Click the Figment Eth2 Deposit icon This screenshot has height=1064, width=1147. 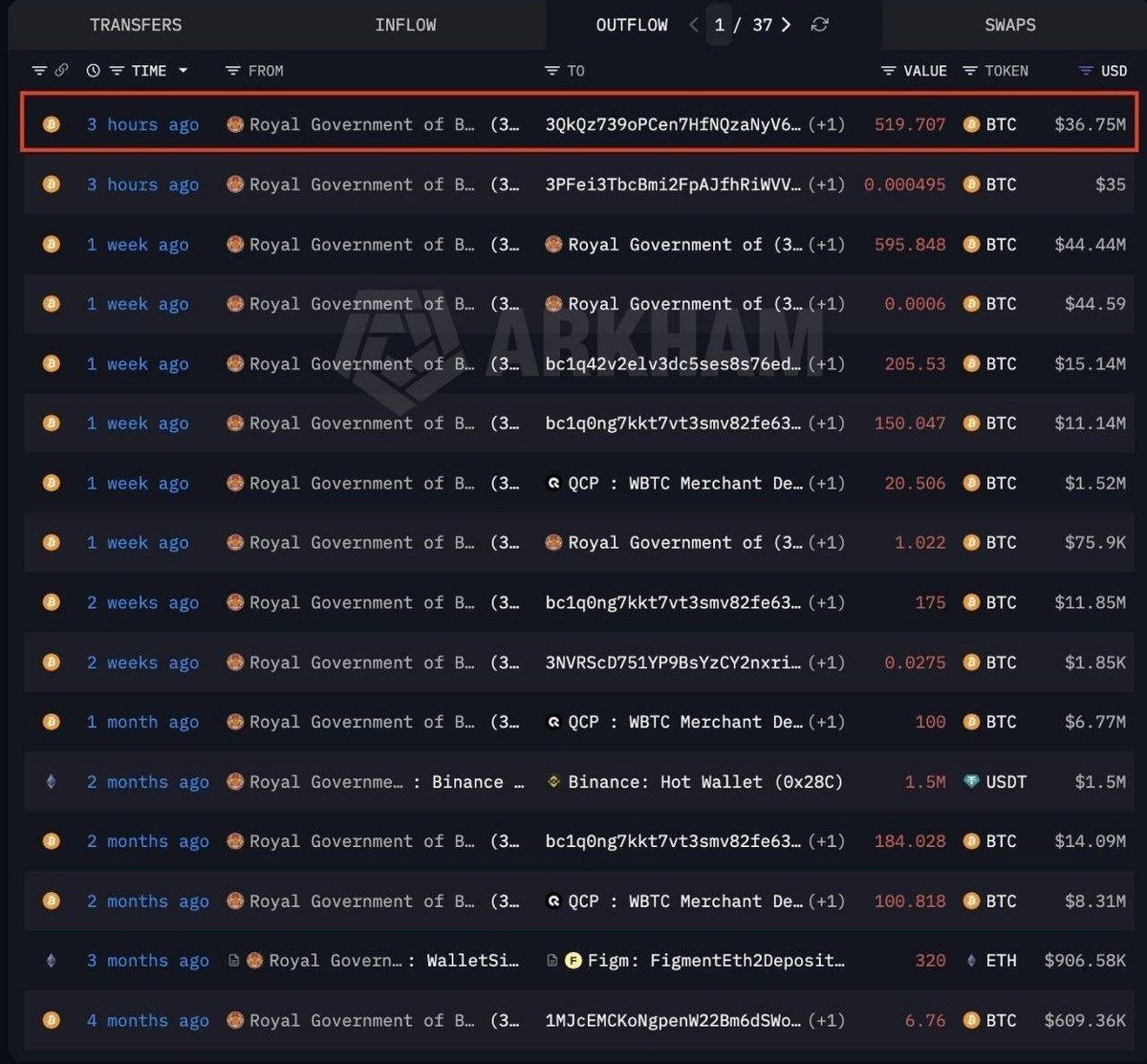[x=573, y=961]
